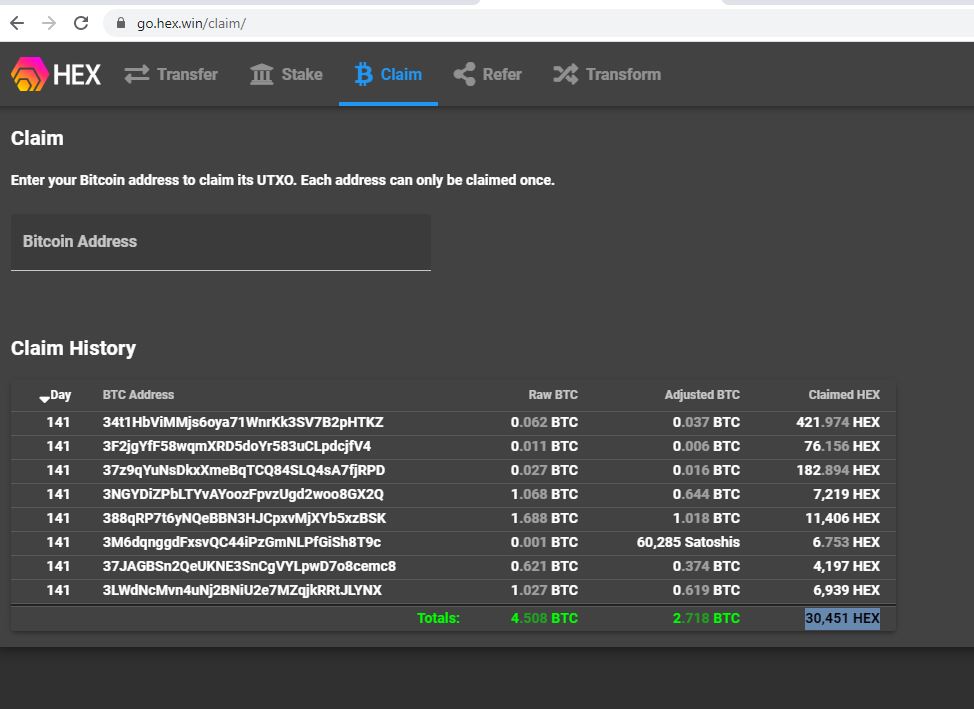The width and height of the screenshot is (974, 709).
Task: Click the 1.688 BTC raw value
Action: click(x=544, y=518)
